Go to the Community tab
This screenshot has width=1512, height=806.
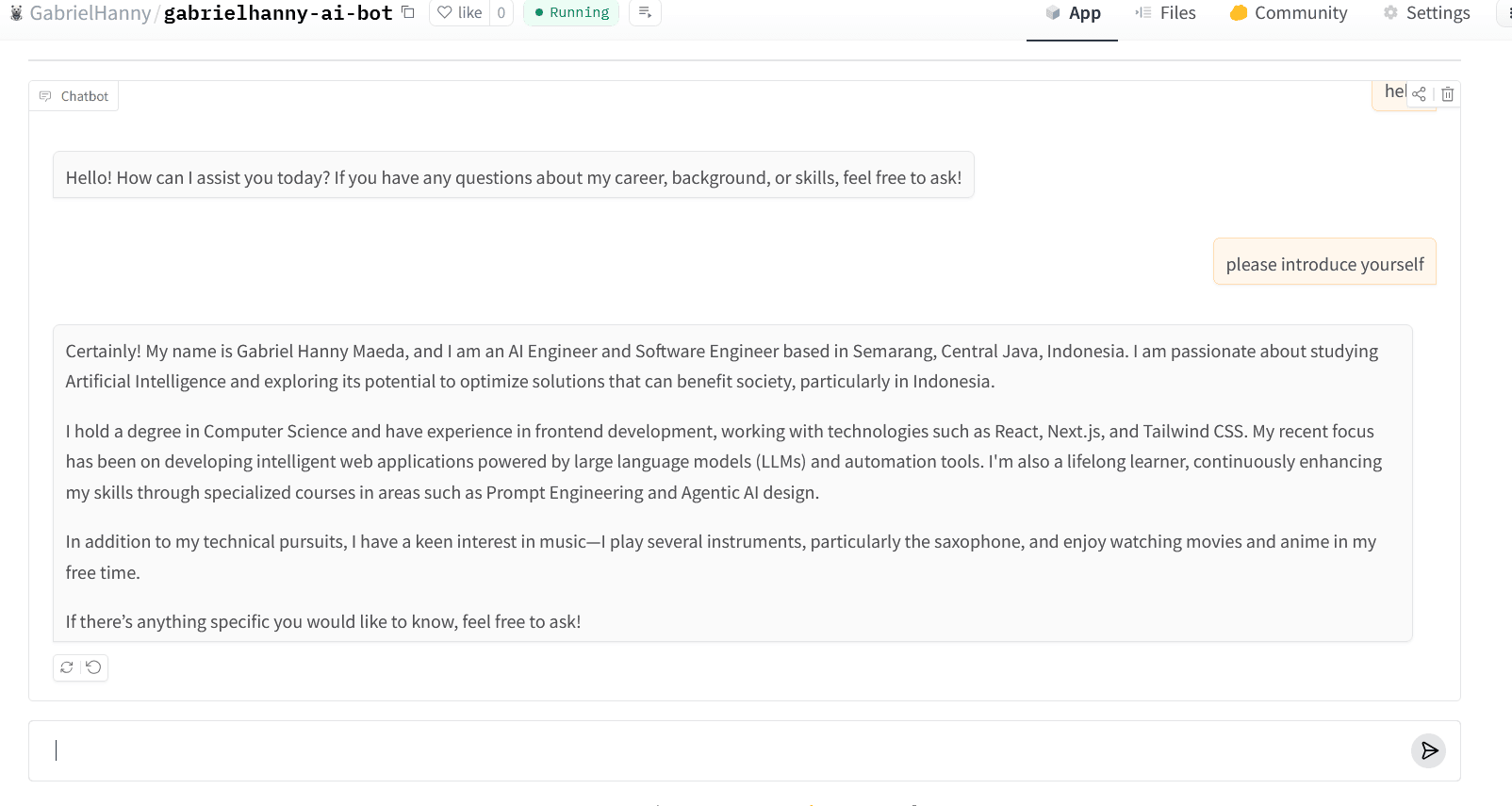[x=1289, y=13]
